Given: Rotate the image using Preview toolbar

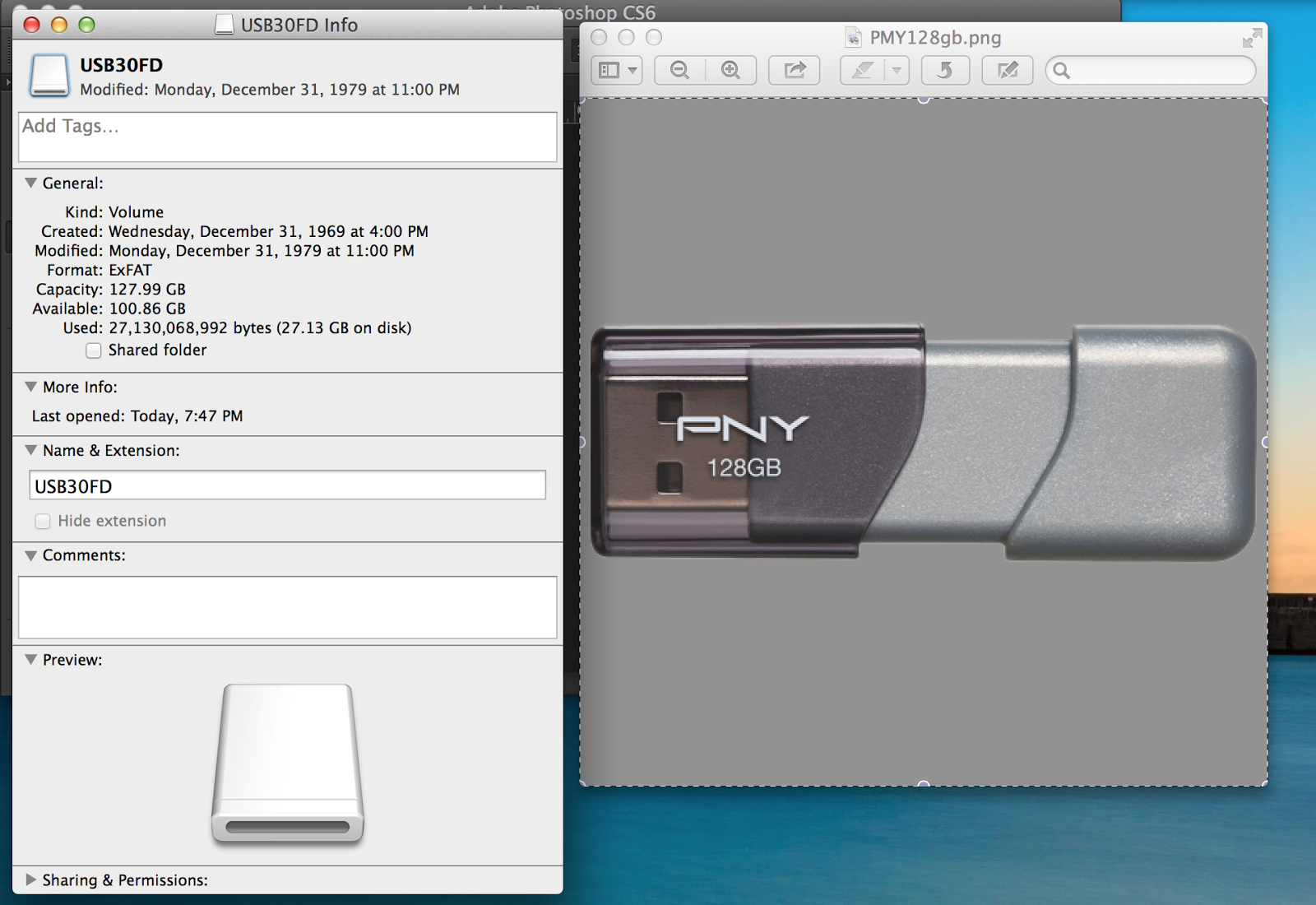Looking at the screenshot, I should 945,71.
